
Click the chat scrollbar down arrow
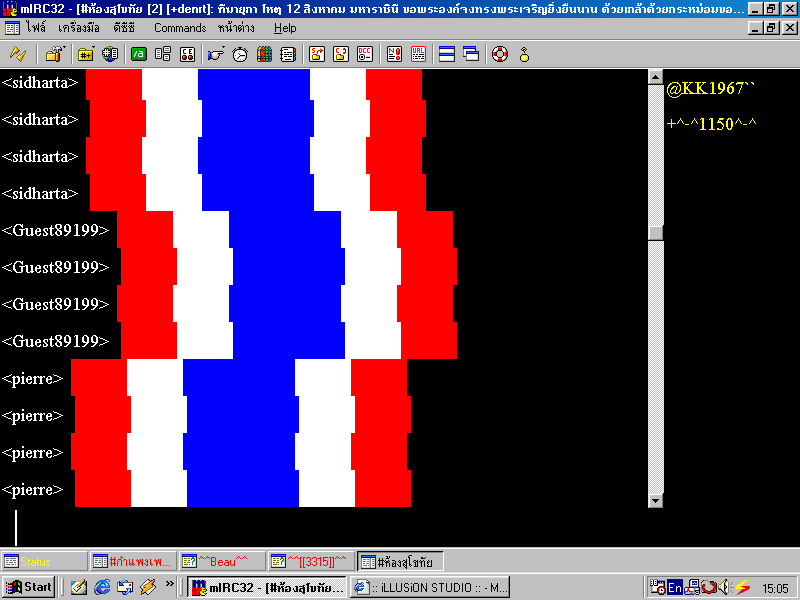(x=656, y=499)
